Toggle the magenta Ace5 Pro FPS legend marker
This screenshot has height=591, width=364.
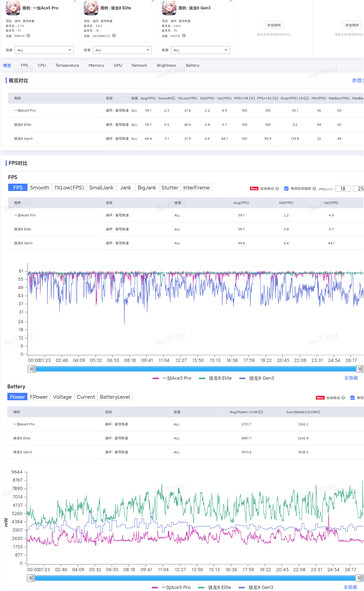[156, 378]
